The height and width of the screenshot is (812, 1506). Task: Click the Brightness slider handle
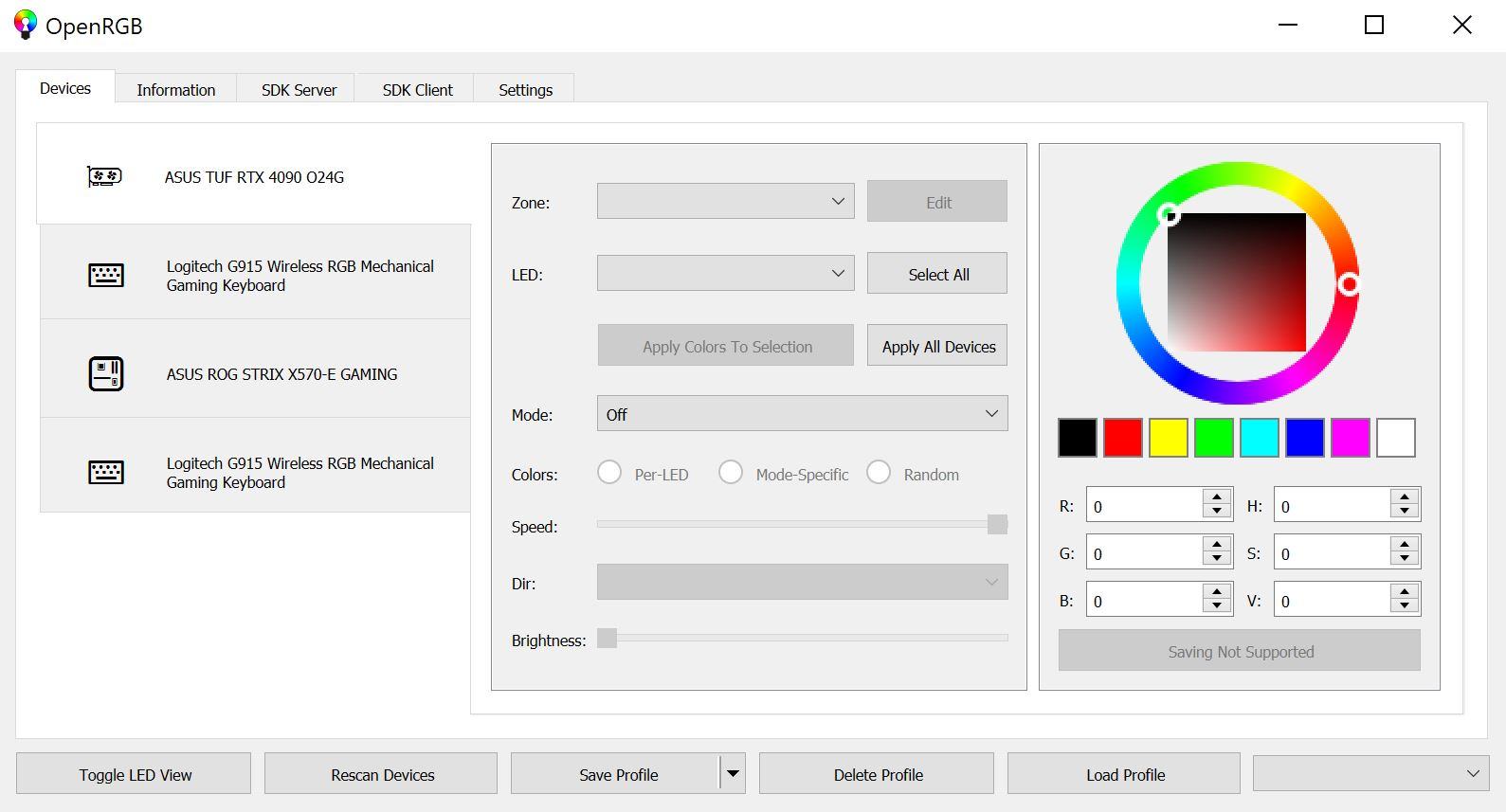[x=608, y=638]
